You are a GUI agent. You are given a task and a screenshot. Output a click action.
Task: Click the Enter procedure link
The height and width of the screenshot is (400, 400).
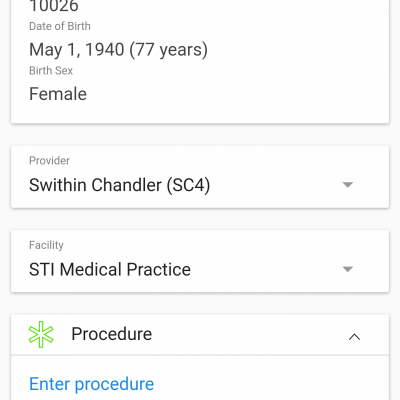pos(91,384)
